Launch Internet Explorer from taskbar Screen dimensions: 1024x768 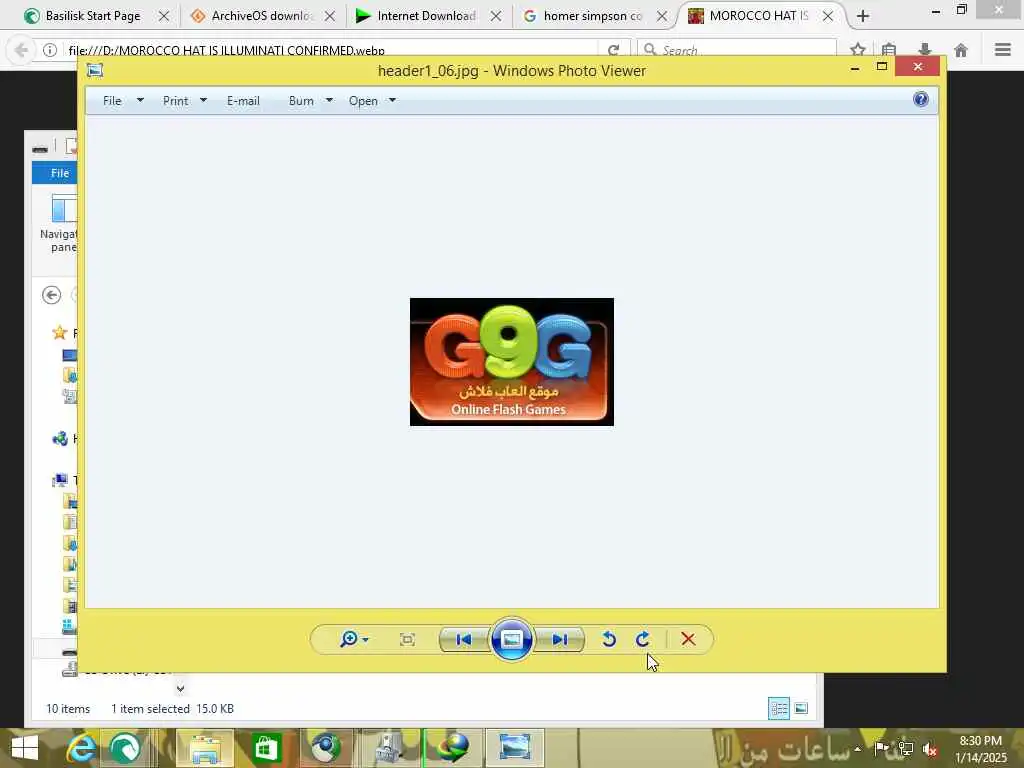coord(82,748)
